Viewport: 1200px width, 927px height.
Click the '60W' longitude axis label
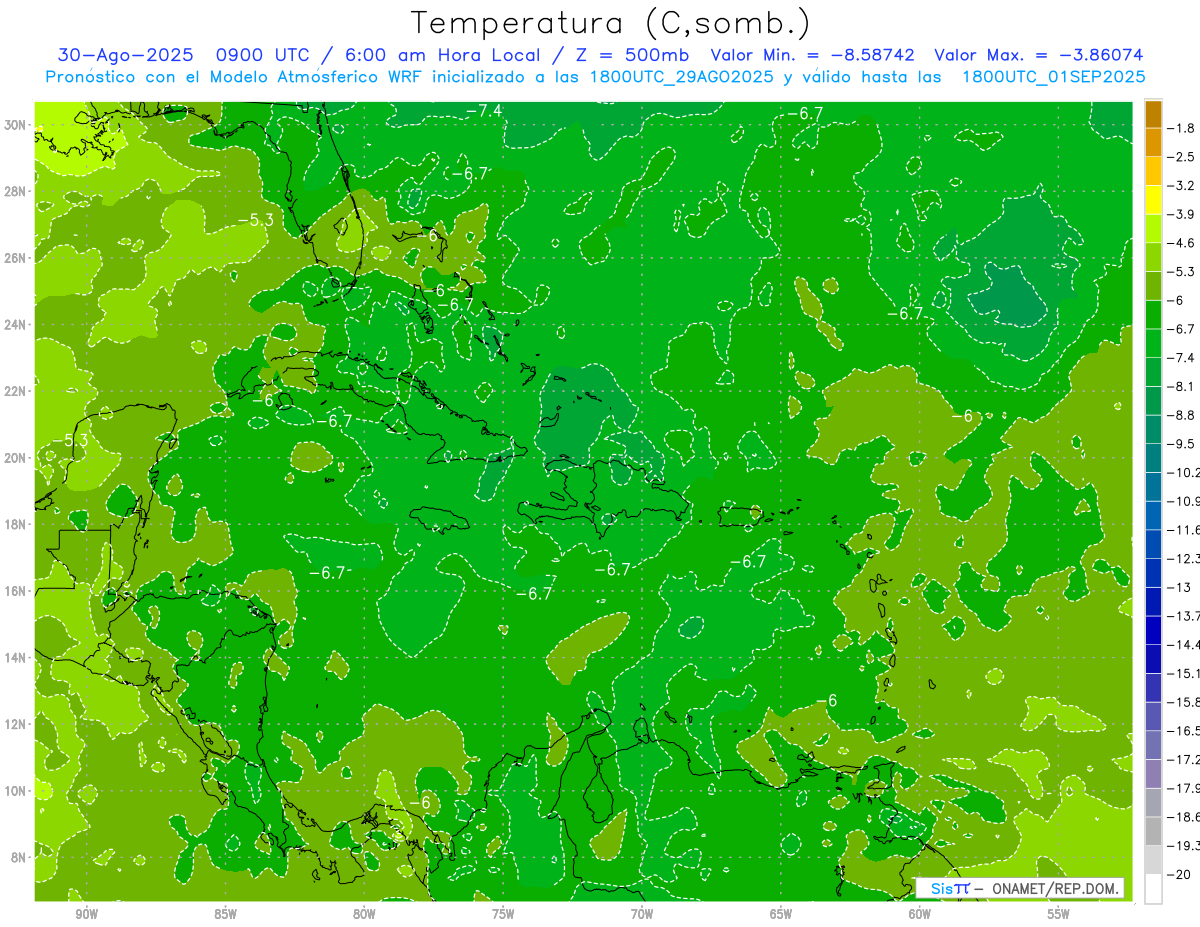coord(920,914)
